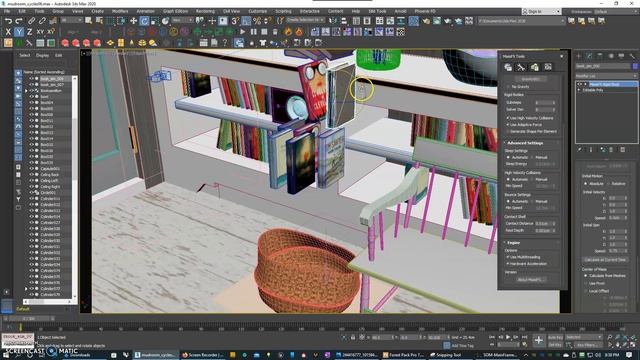
Task: Start MassFX simulation with play icon
Action: (243, 31)
